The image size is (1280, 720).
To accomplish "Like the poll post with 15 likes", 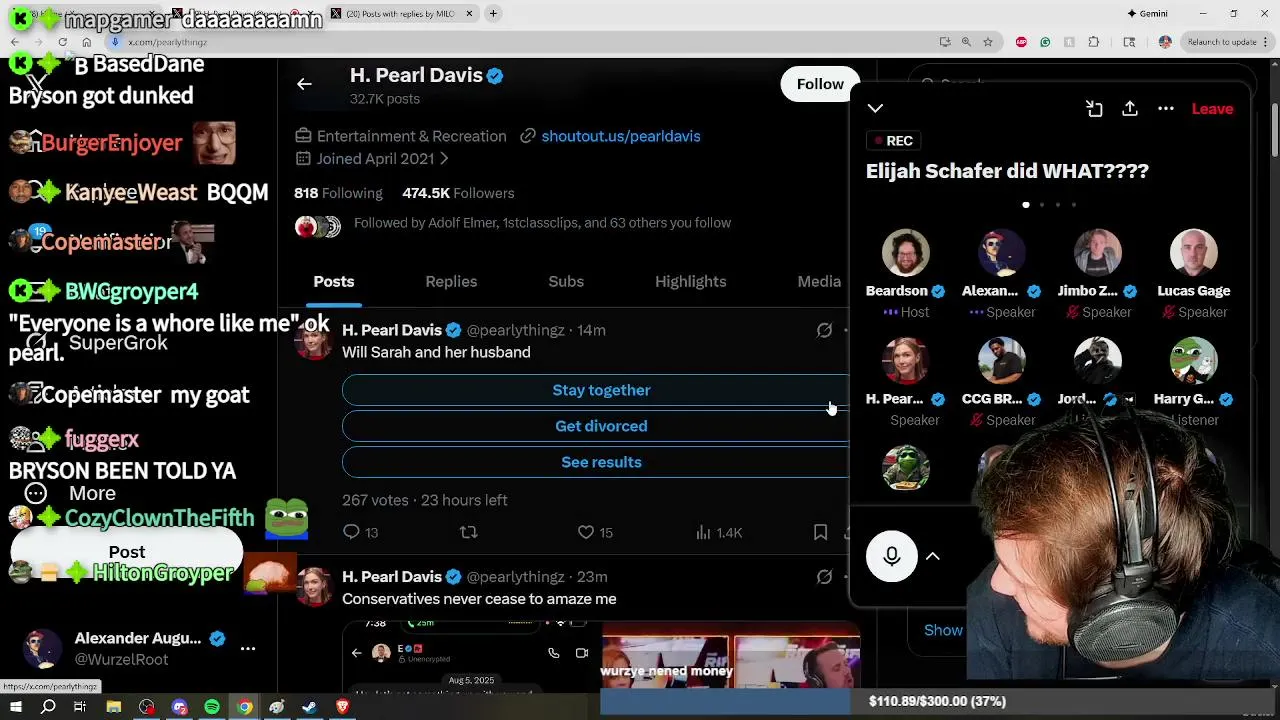I will [595, 532].
